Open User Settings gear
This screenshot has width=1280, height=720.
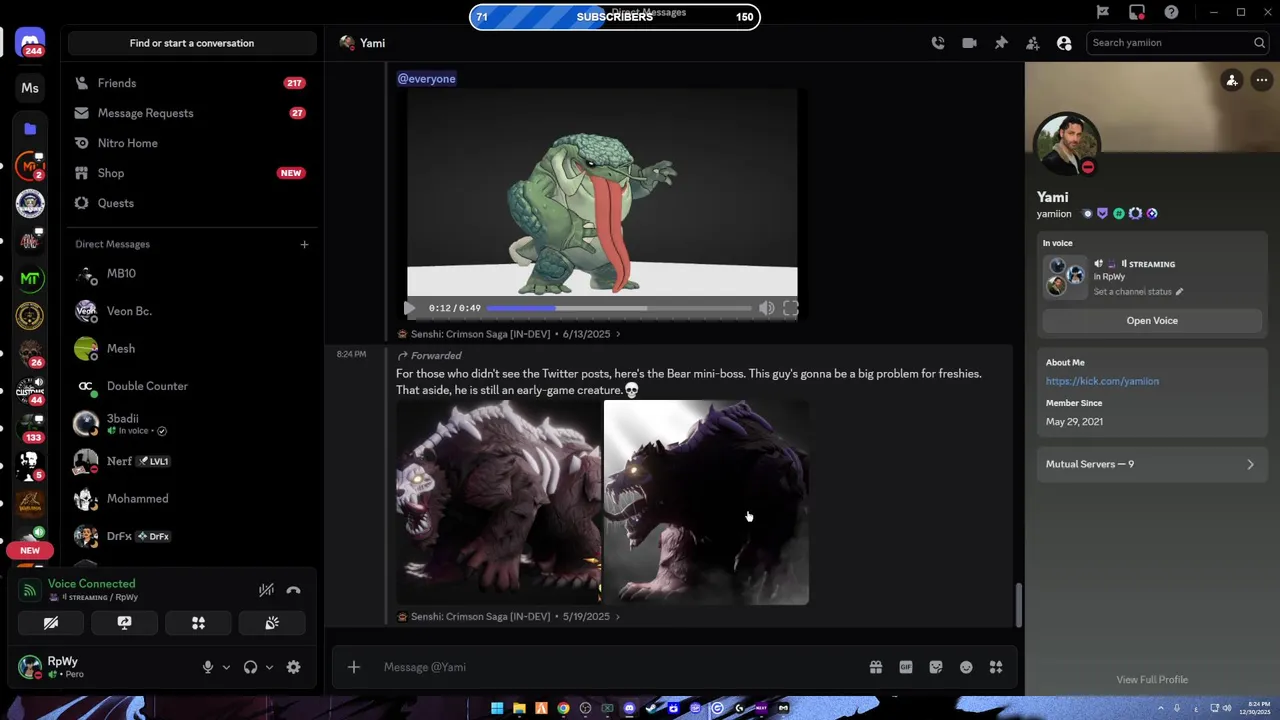tap(293, 667)
